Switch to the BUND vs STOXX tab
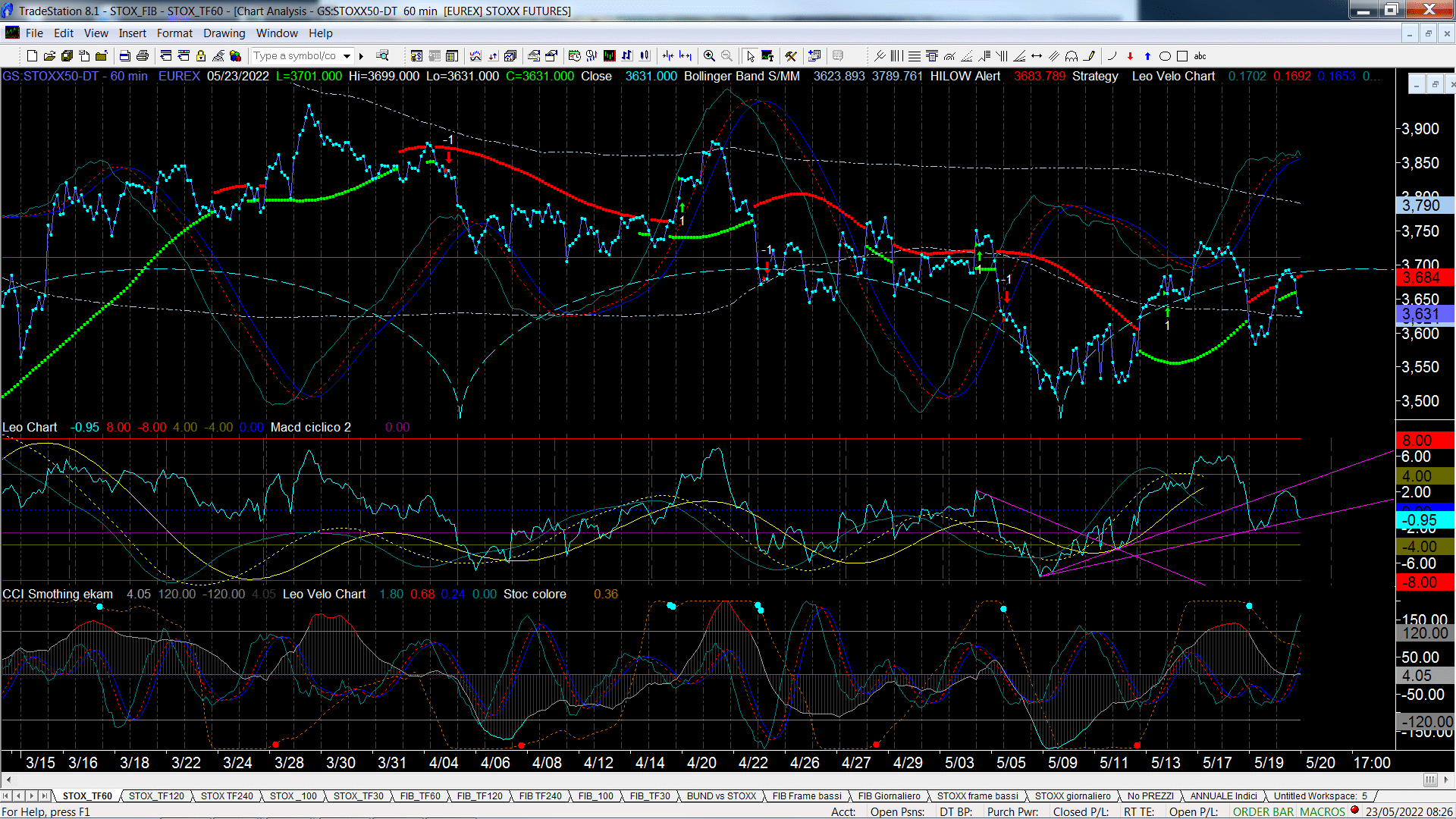 pyautogui.click(x=721, y=796)
